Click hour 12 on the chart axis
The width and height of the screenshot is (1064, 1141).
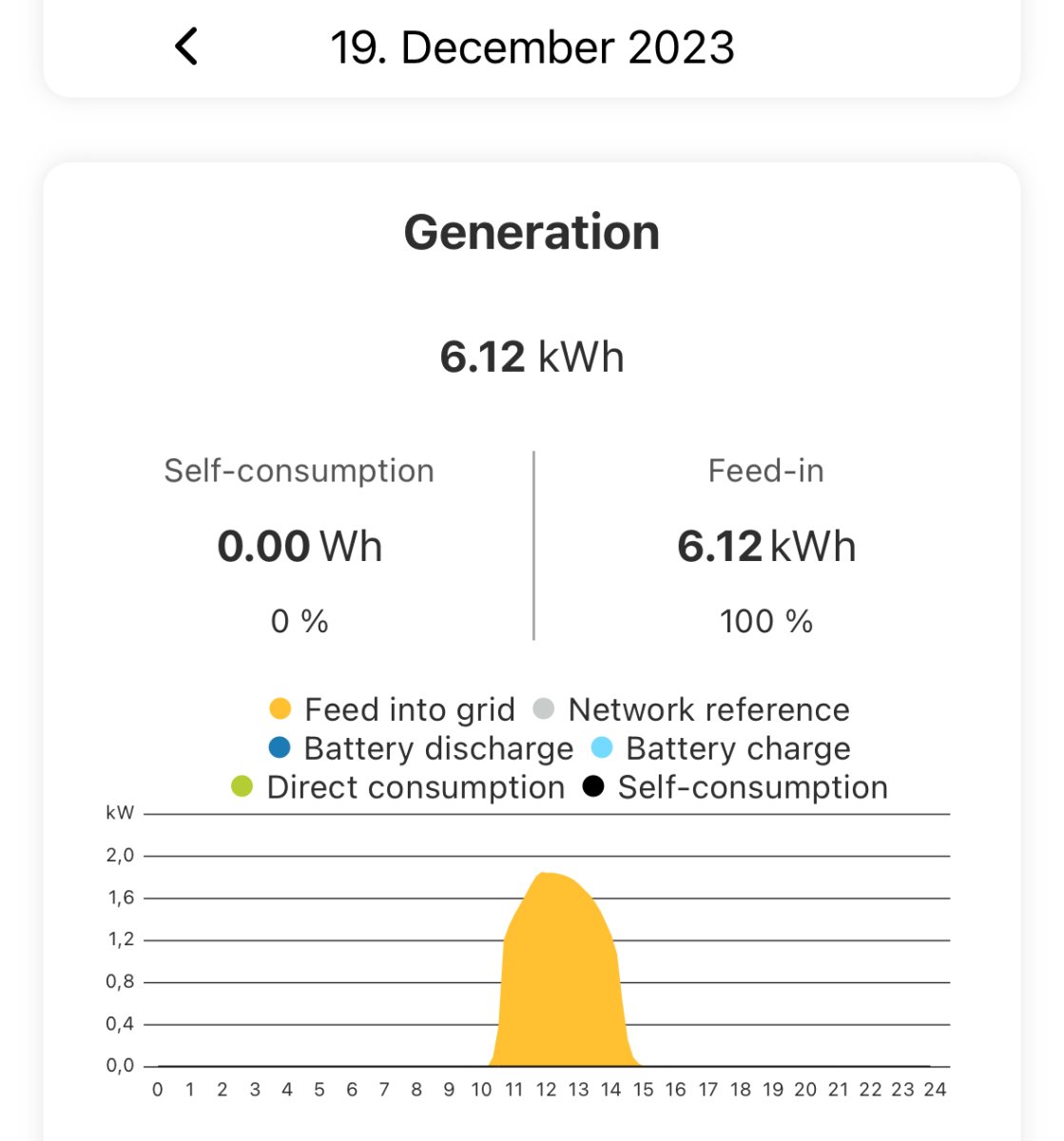(x=547, y=1090)
